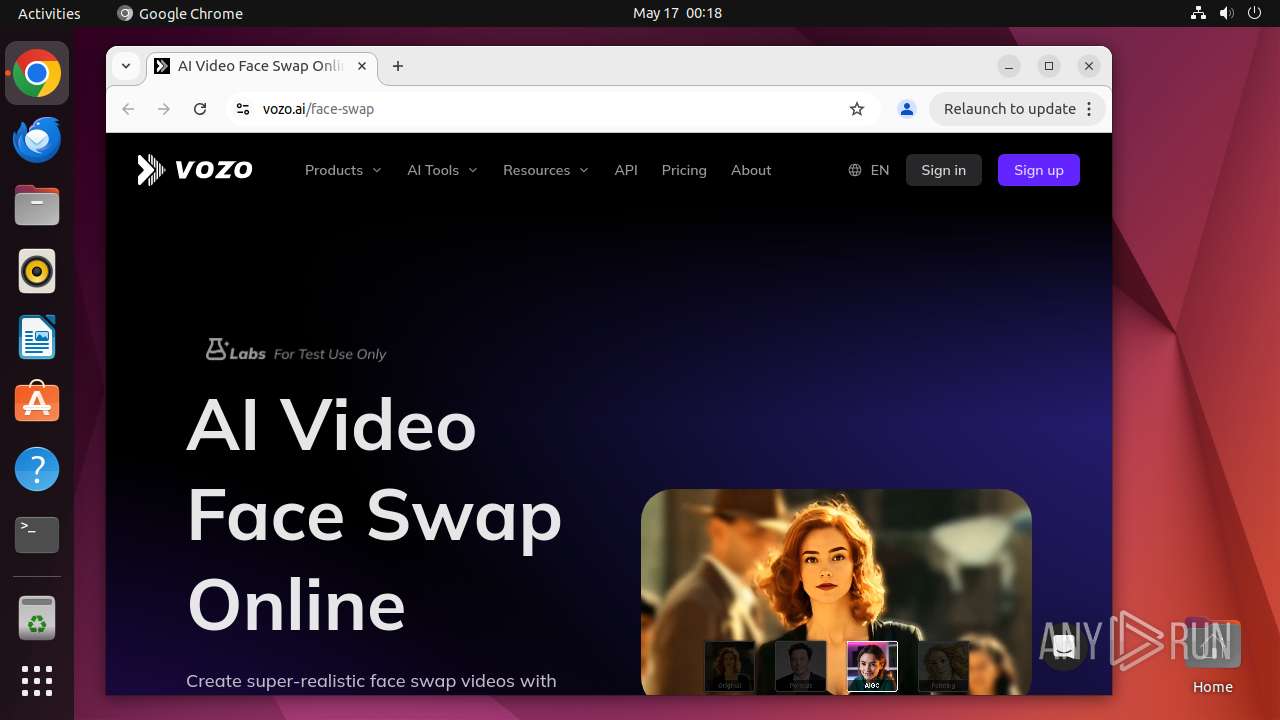Launch LibreOffice Writer from the dock
The height and width of the screenshot is (720, 1280).
coord(37,337)
